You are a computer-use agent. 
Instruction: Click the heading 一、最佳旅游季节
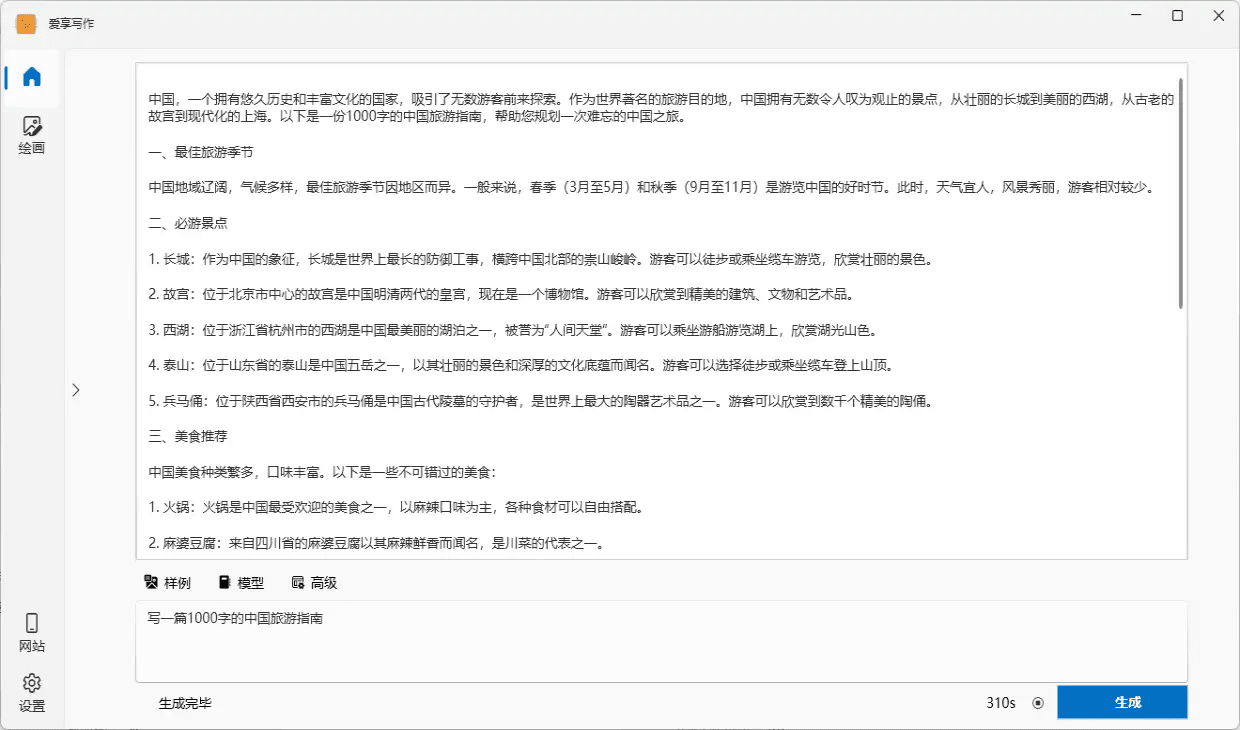[201, 153]
